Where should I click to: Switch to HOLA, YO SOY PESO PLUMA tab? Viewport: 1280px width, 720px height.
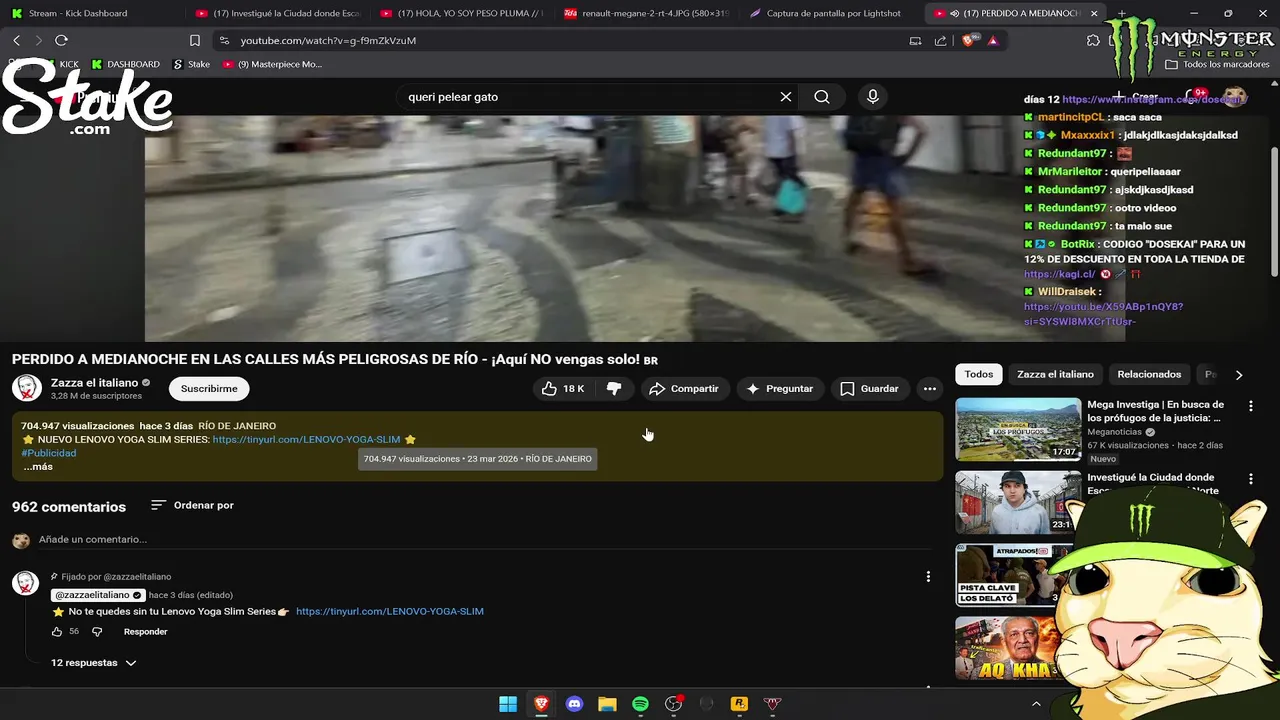pos(462,14)
